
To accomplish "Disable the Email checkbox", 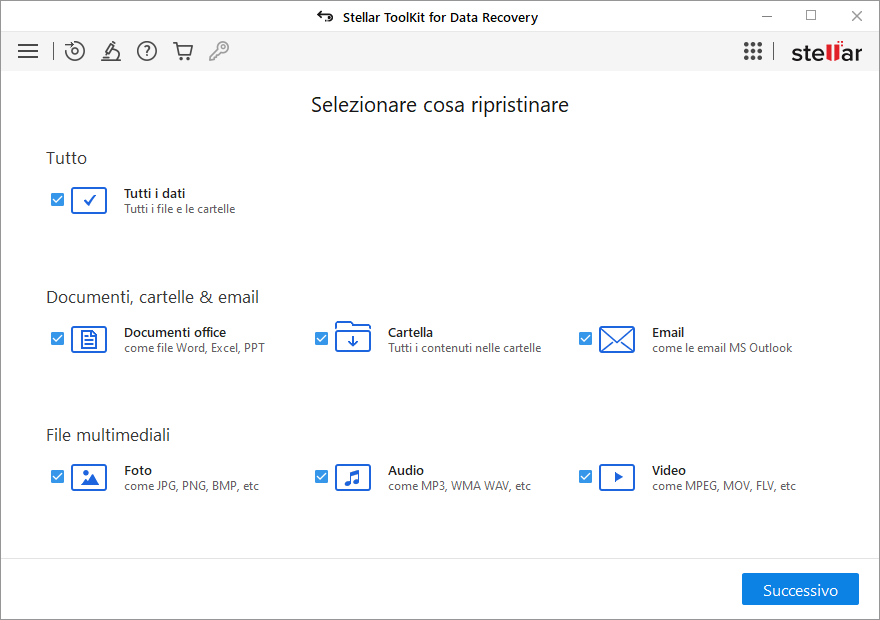I will [x=585, y=338].
